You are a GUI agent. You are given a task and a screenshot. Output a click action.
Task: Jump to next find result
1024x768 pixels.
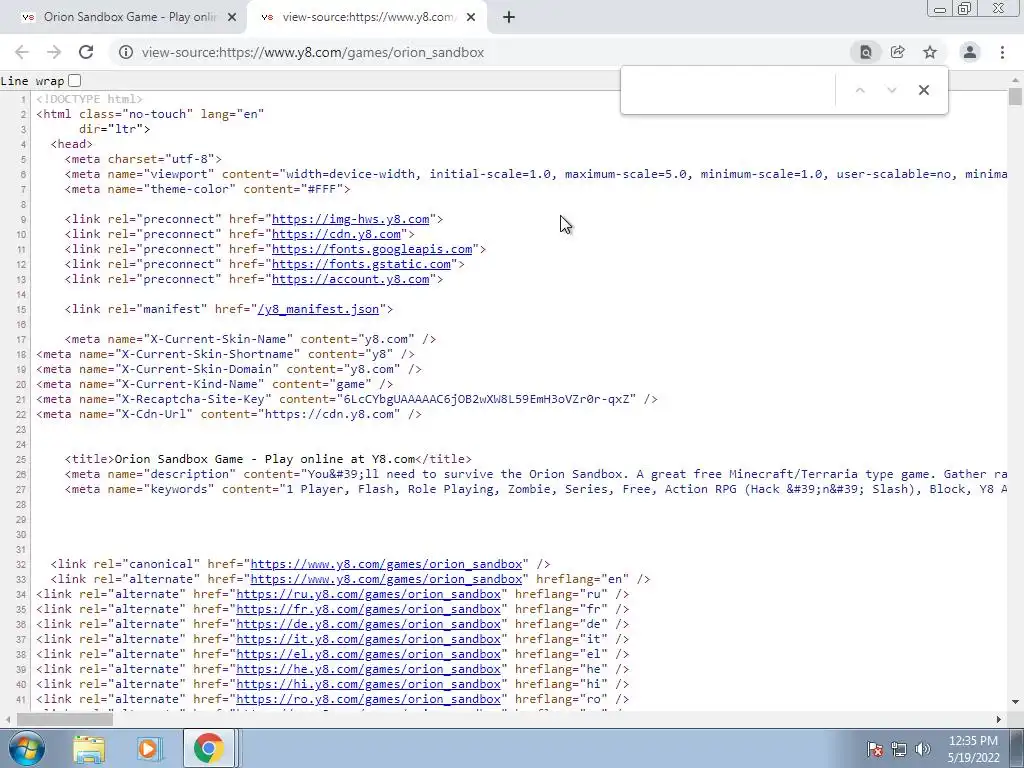pyautogui.click(x=891, y=90)
